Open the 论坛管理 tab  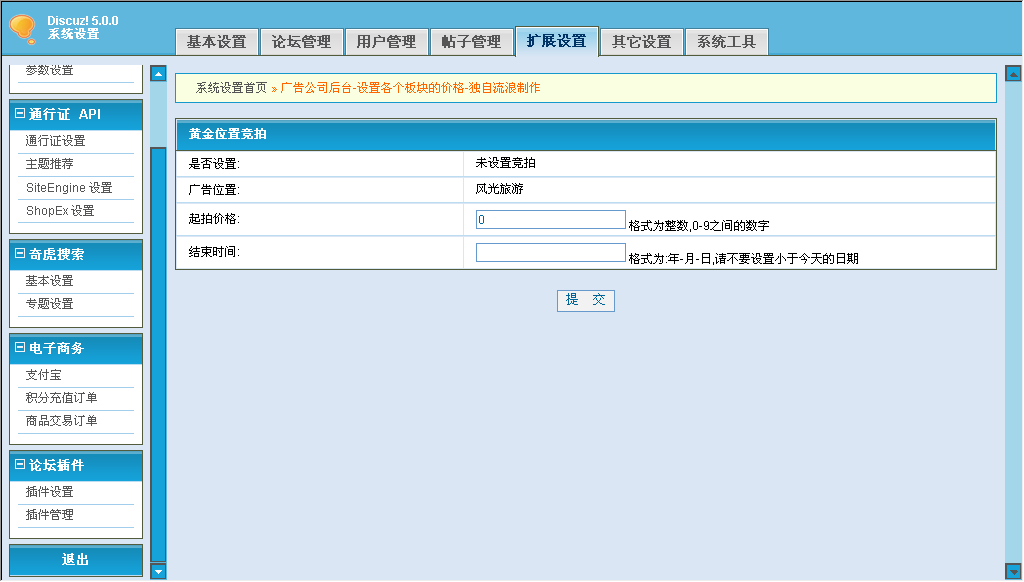click(301, 42)
